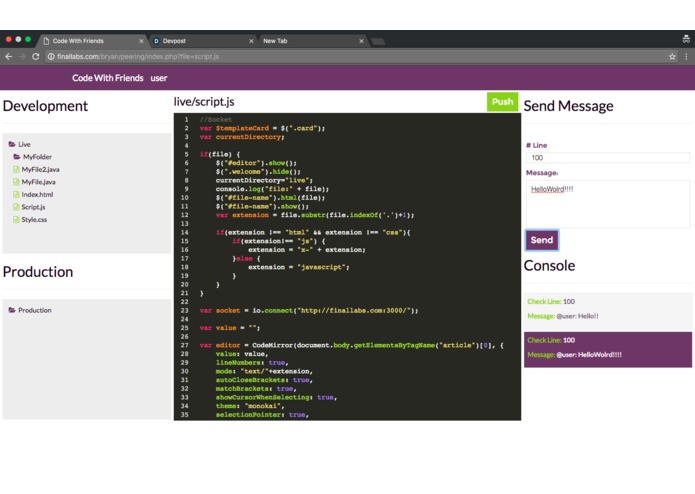Click the incognito icon at top right

click(686, 39)
